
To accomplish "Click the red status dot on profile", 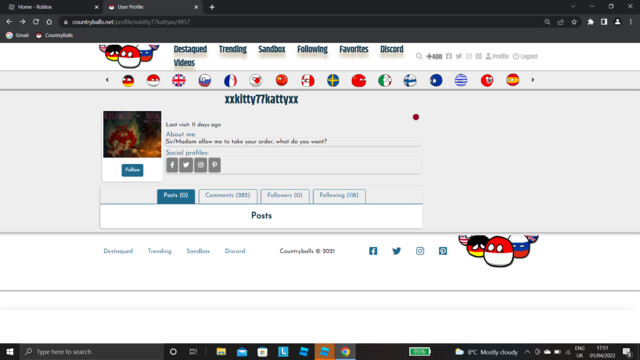I will [x=416, y=117].
